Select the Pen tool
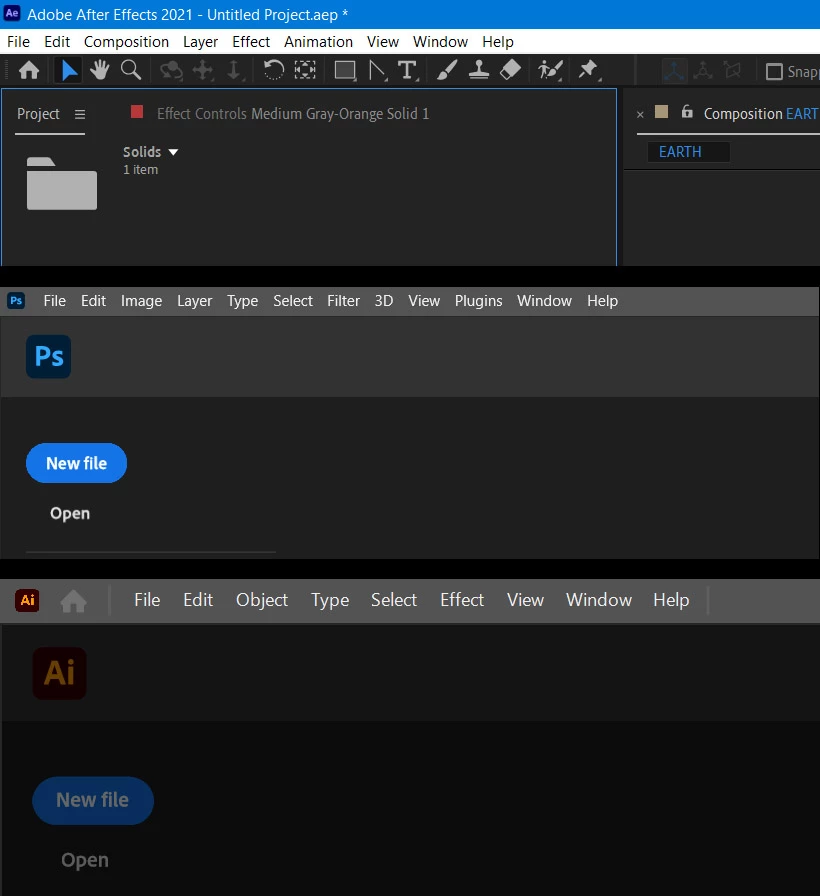Screen dimensions: 820x896 tap(377, 71)
